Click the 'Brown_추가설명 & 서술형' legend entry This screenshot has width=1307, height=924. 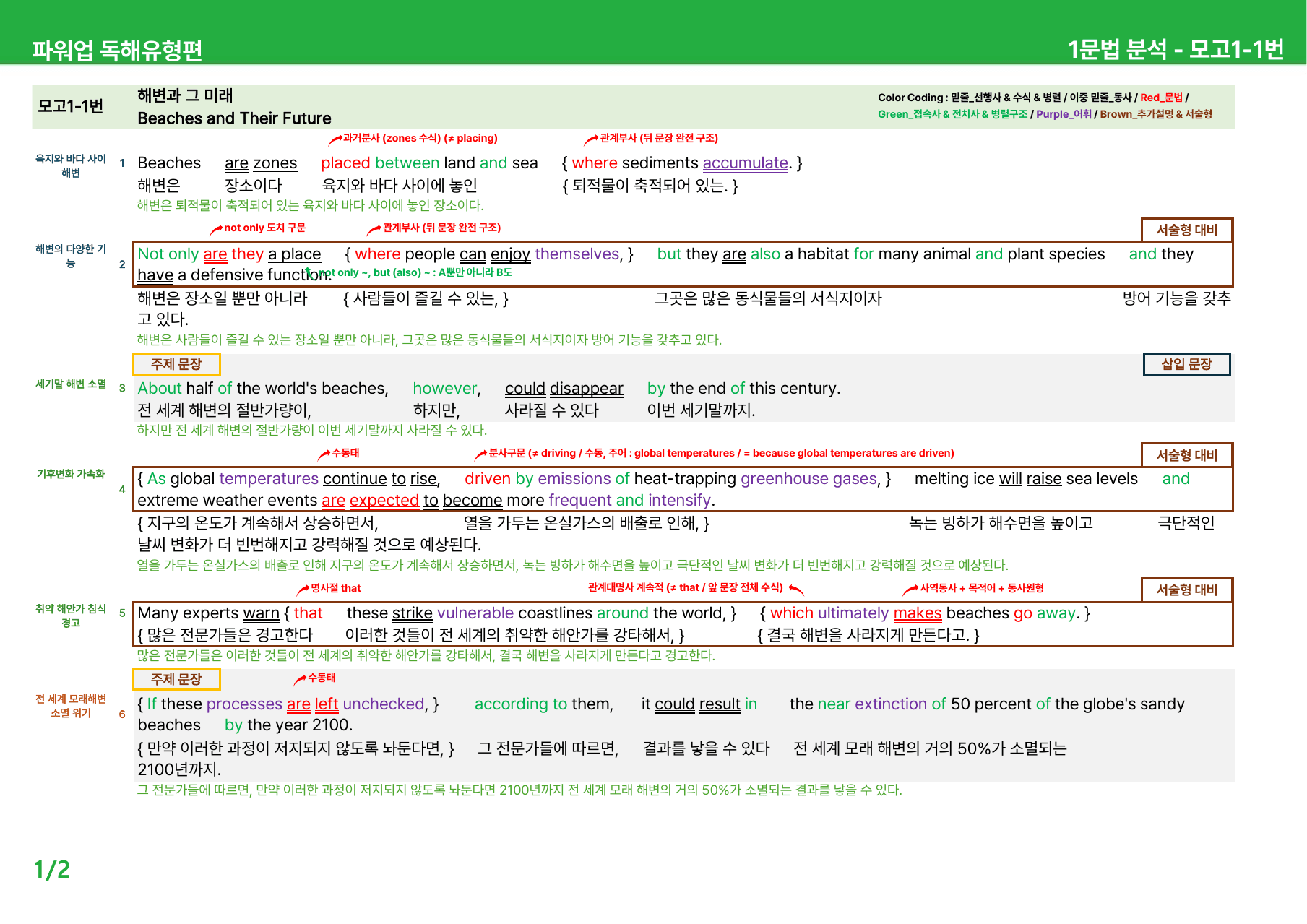(1156, 114)
